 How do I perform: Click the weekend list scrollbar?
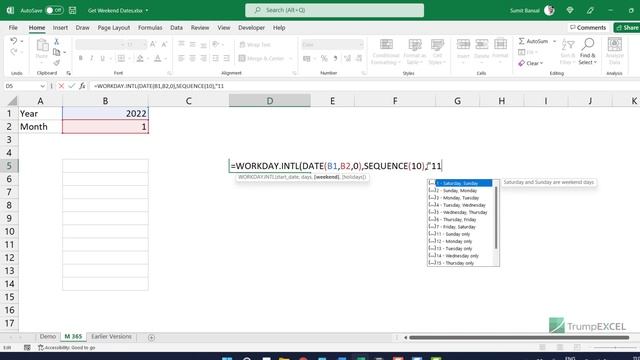pyautogui.click(x=496, y=217)
